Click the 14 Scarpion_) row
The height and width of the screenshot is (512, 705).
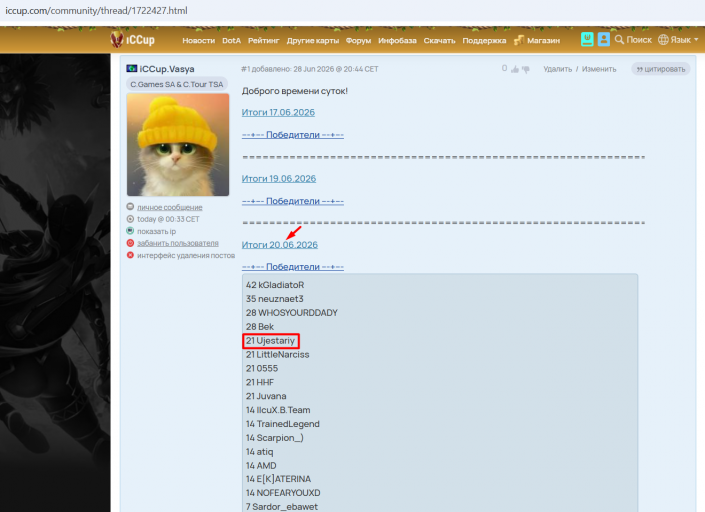click(274, 438)
